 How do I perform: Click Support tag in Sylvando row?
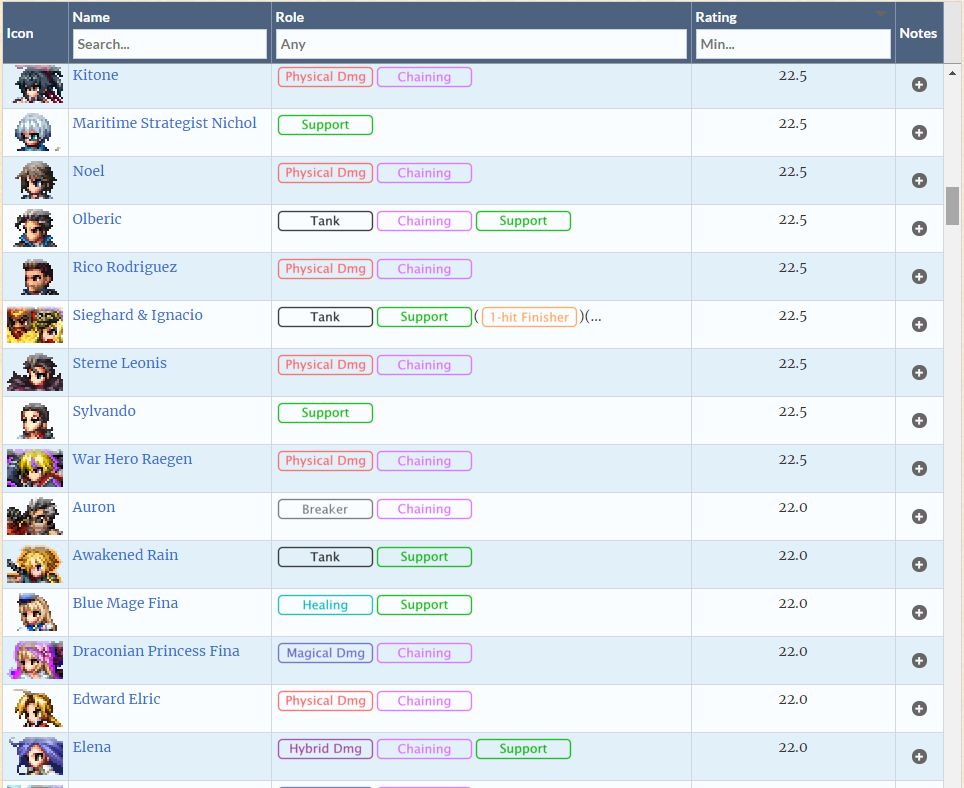(x=325, y=413)
